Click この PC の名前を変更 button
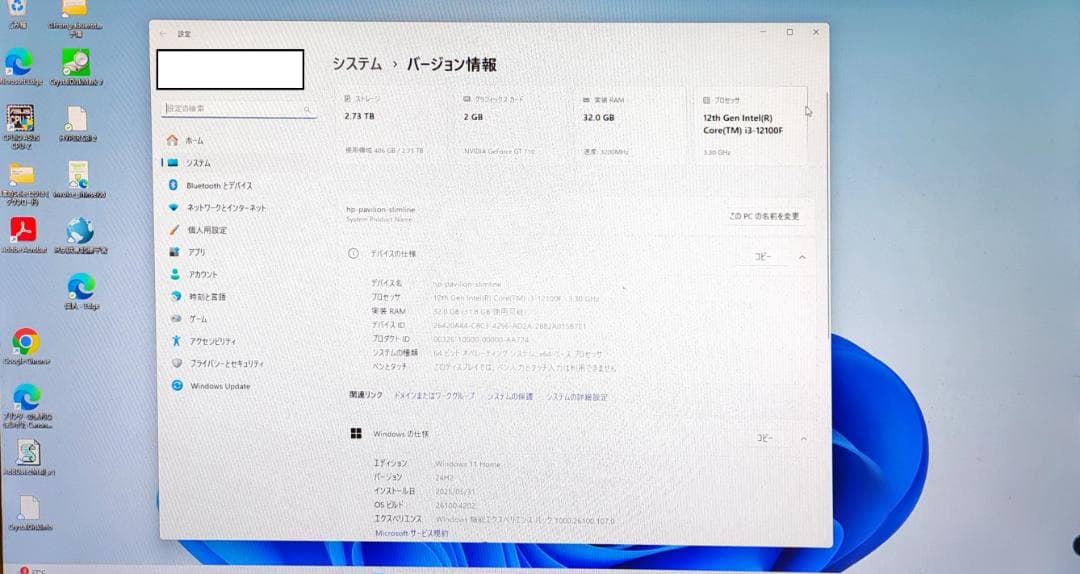 pos(765,216)
